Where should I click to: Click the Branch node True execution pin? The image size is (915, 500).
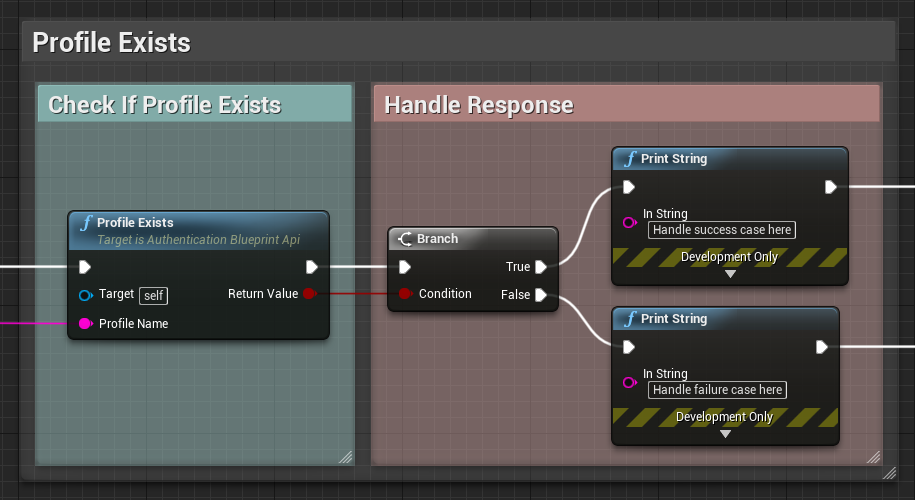pyautogui.click(x=541, y=267)
